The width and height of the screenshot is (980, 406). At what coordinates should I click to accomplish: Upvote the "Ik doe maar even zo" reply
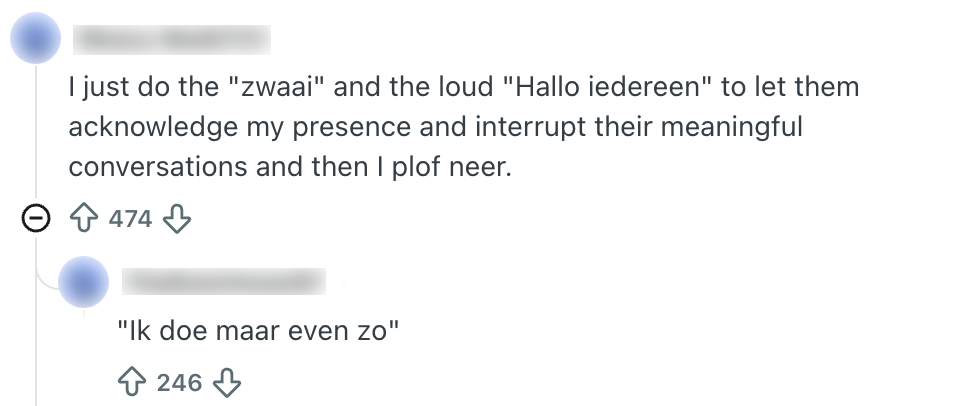point(133,382)
